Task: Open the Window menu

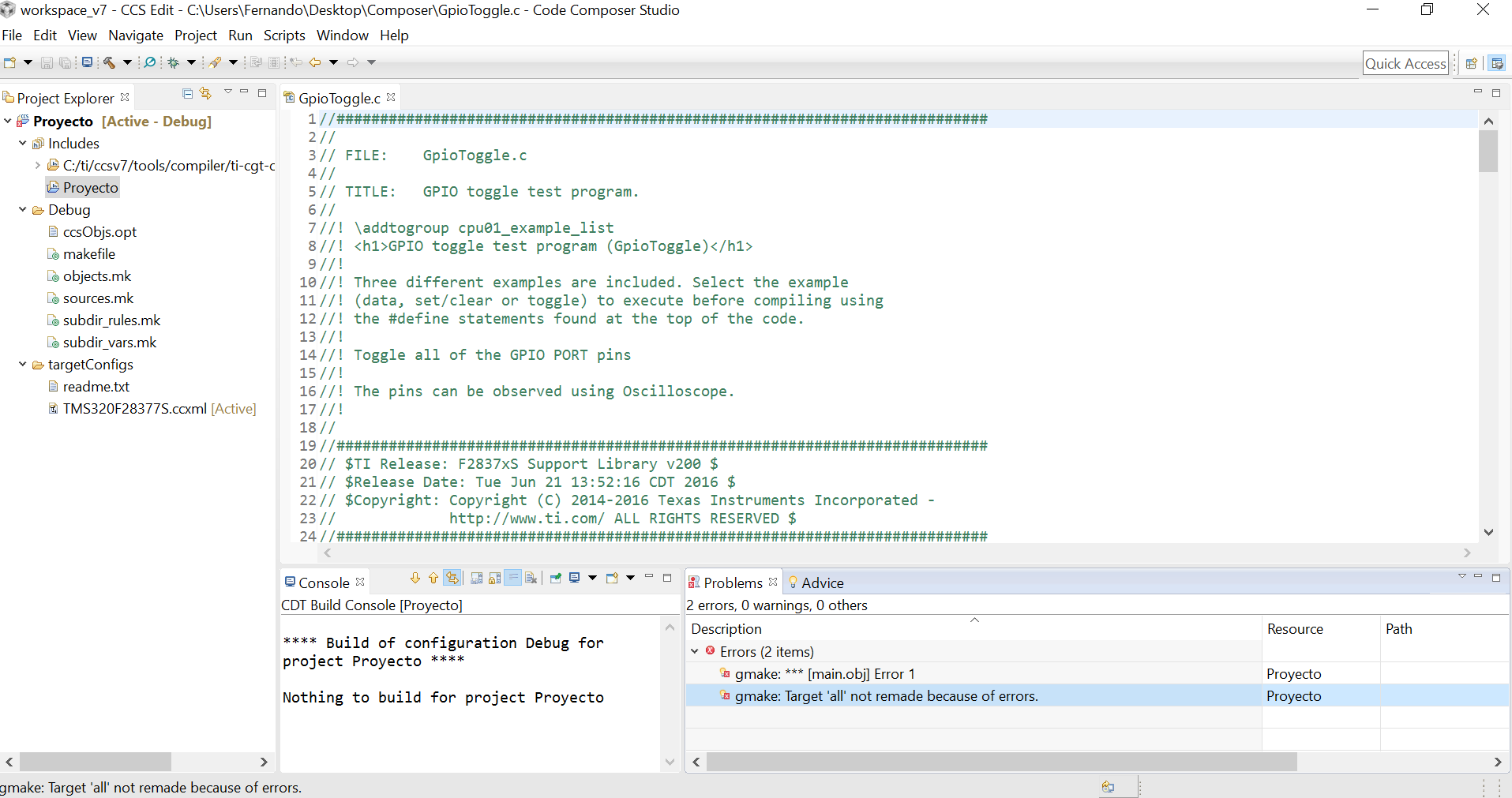Action: tap(343, 36)
